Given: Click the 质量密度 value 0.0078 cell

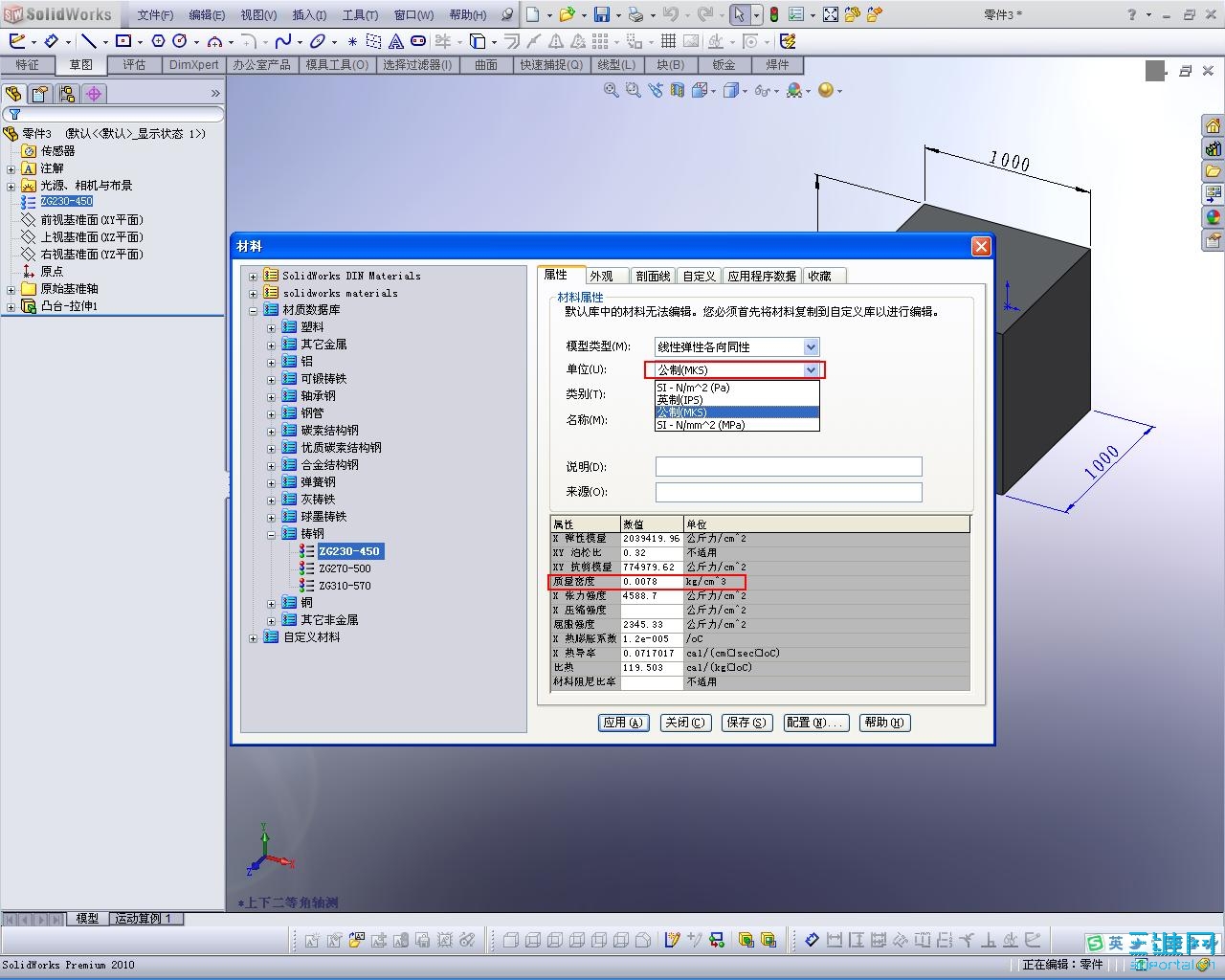Looking at the screenshot, I should 652,582.
